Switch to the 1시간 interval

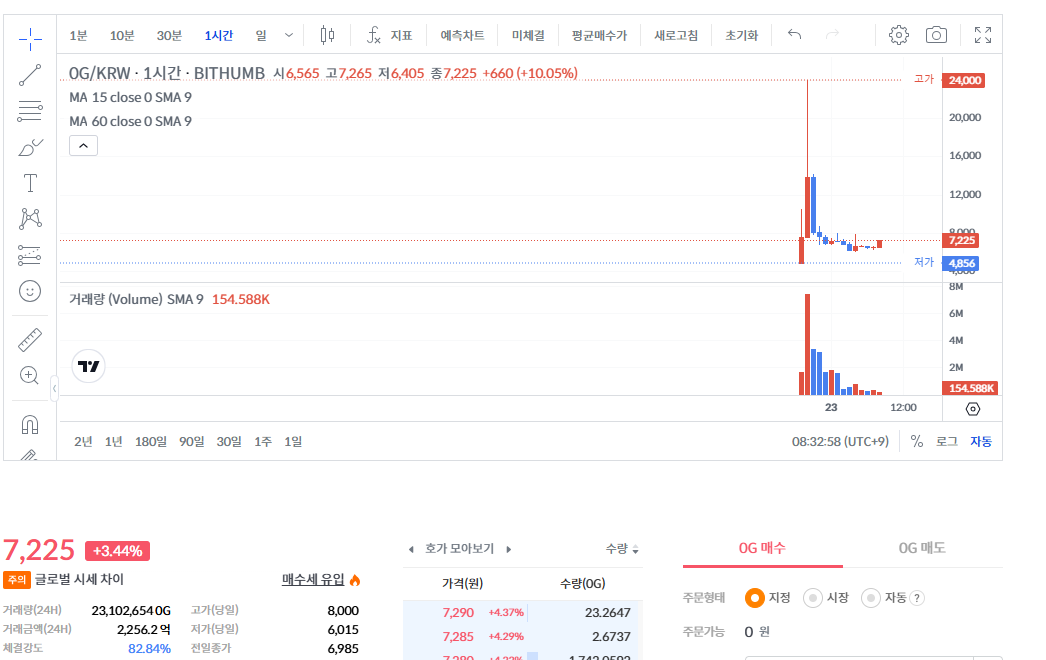(219, 35)
